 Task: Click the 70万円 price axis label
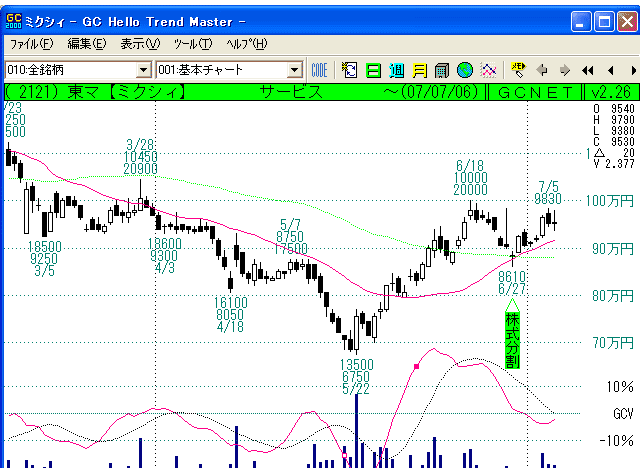(x=612, y=343)
